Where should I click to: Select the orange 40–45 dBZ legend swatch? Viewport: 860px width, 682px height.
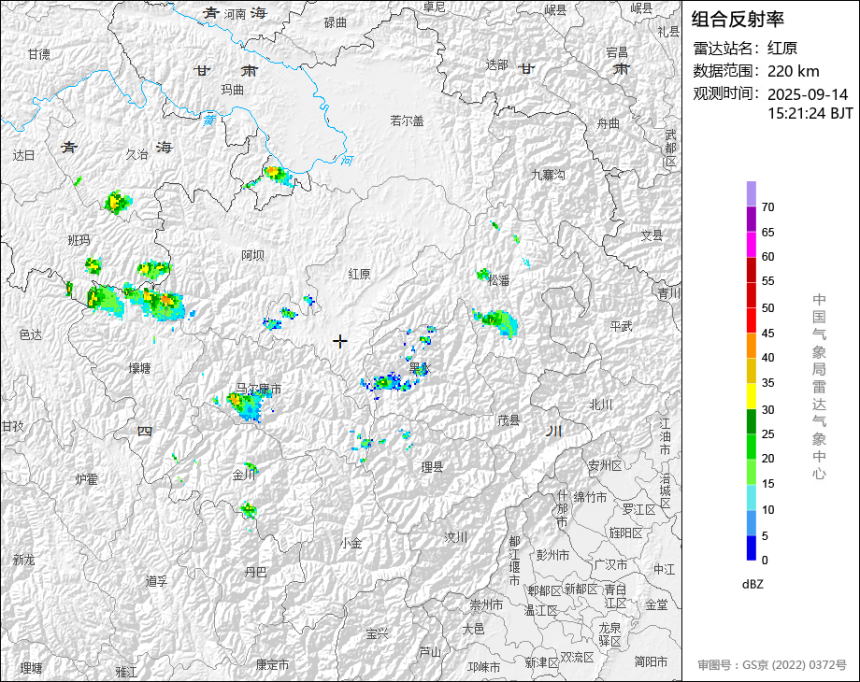[x=751, y=346]
